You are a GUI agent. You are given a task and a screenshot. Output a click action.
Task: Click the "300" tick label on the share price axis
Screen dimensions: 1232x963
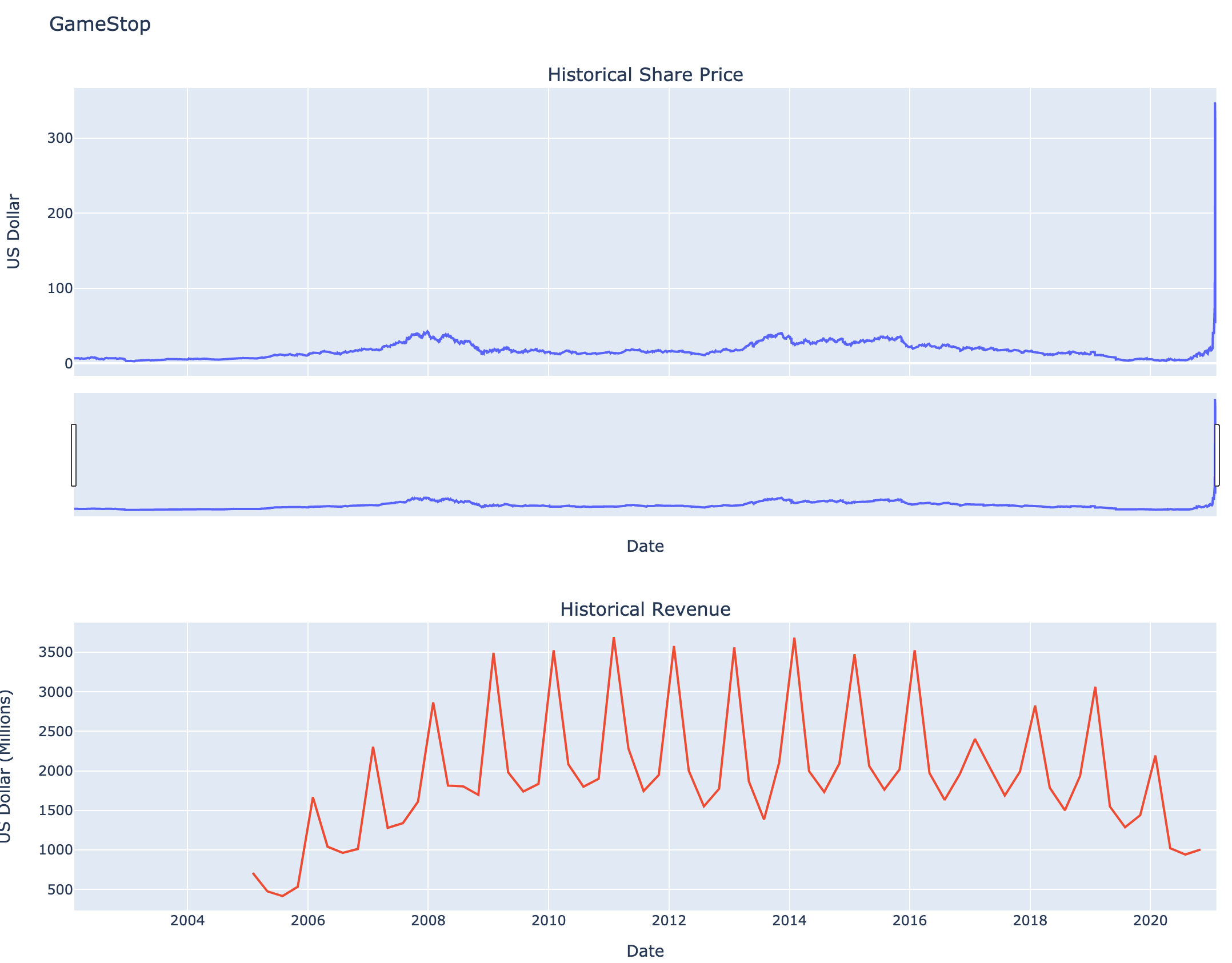point(60,138)
